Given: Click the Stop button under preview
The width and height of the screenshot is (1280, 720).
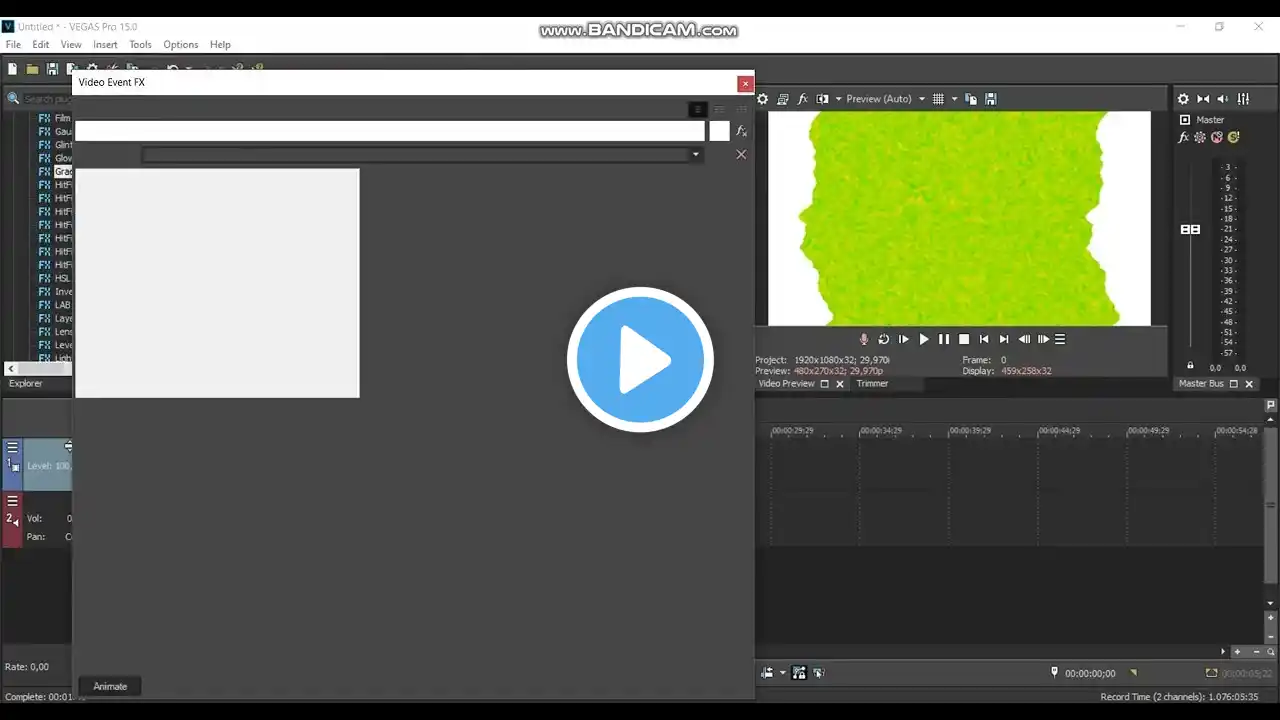Looking at the screenshot, I should [x=964, y=339].
